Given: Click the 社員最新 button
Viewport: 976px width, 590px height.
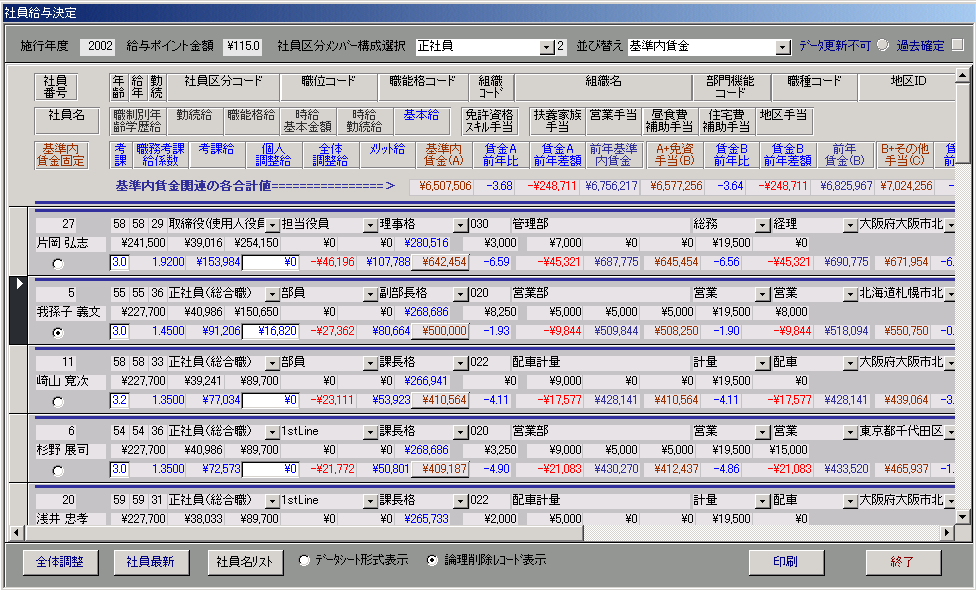Looking at the screenshot, I should 150,562.
